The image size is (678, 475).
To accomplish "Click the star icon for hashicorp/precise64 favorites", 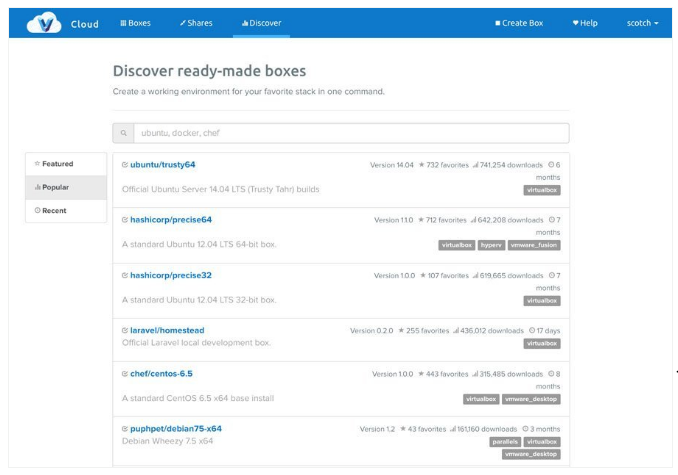I will click(421, 220).
